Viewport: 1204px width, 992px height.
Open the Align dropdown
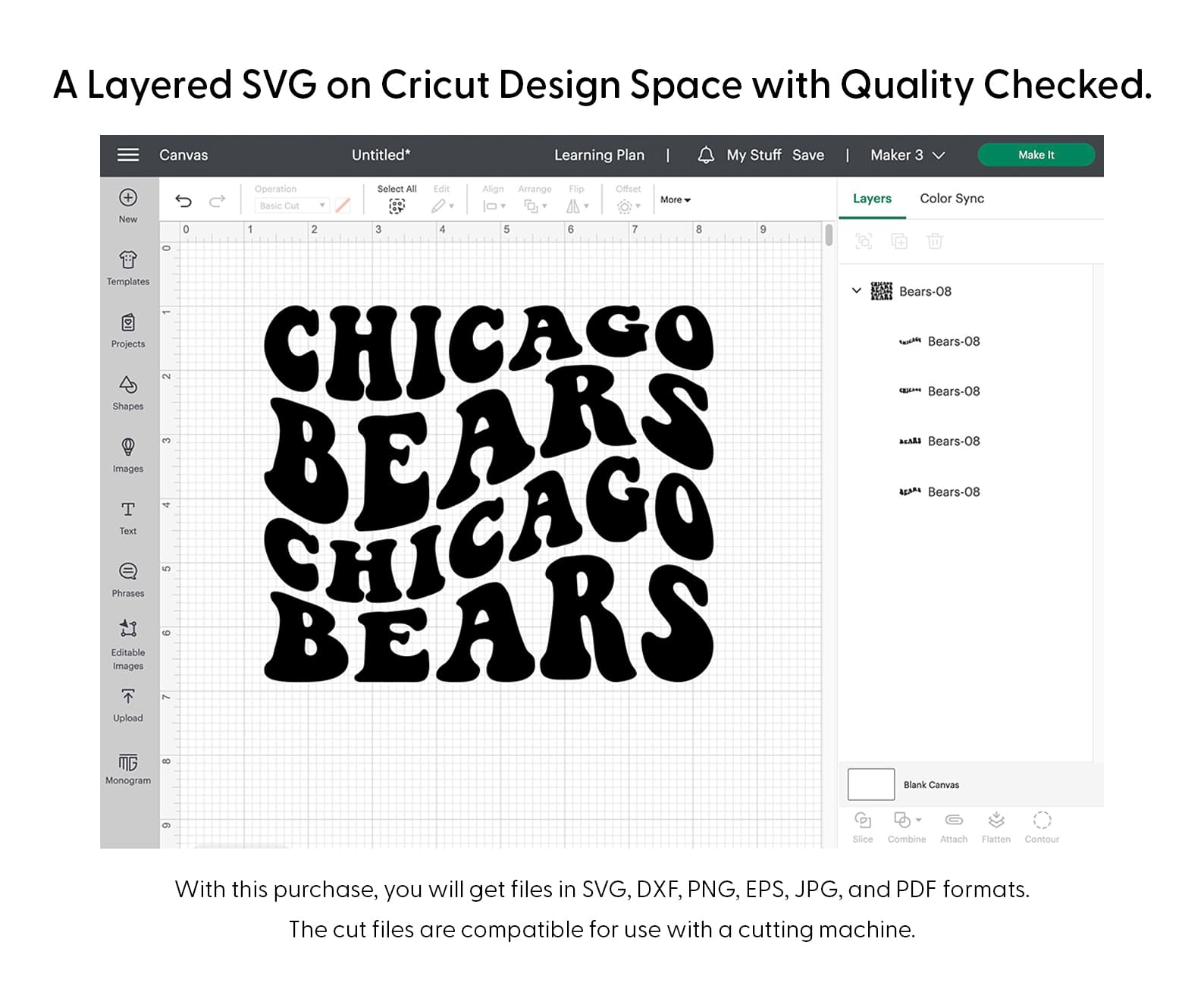click(494, 206)
